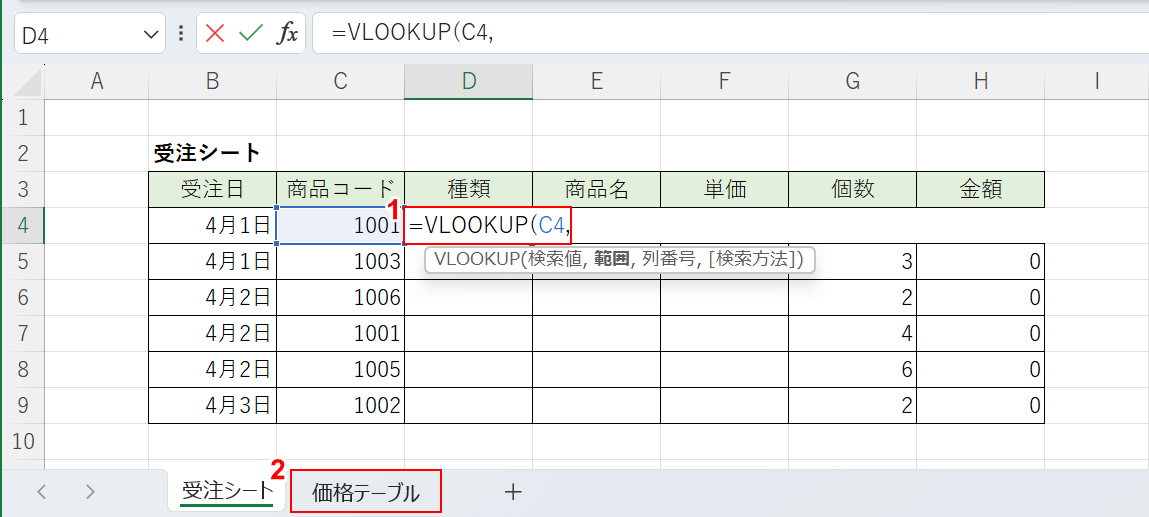Switch to the 価格テーブル sheet tab
The width and height of the screenshot is (1149, 517).
pos(365,492)
